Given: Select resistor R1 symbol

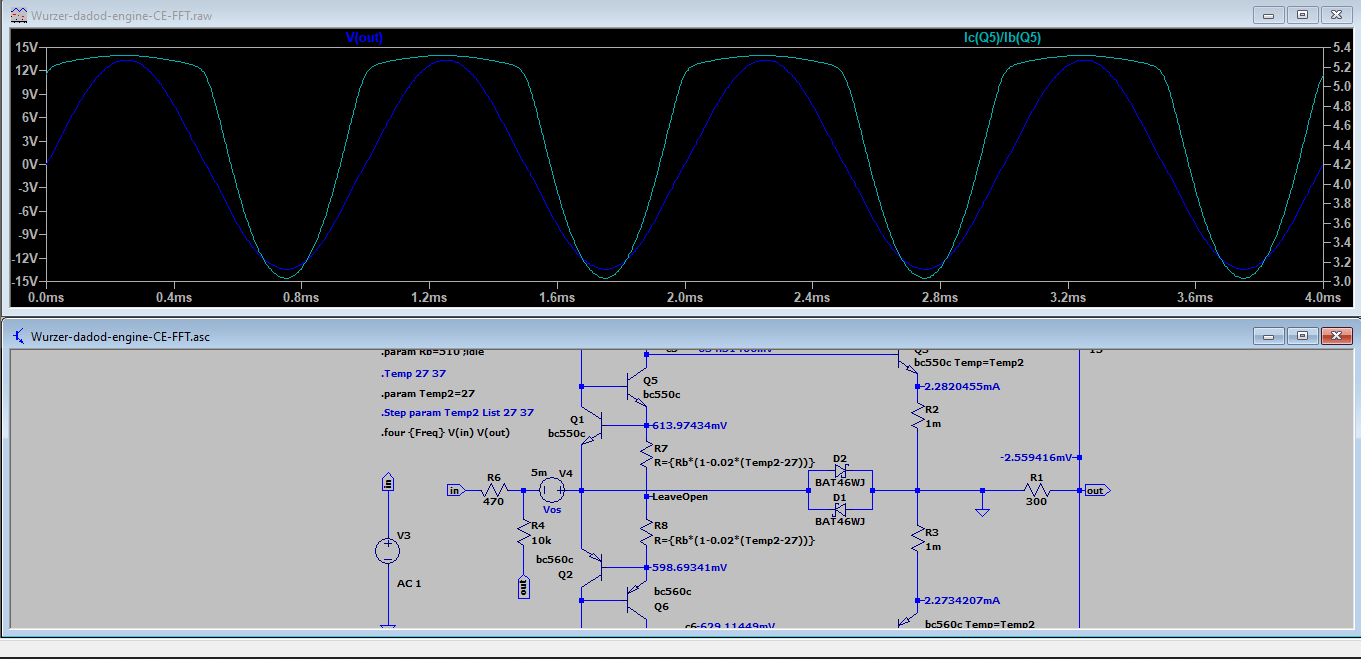Looking at the screenshot, I should 1036,490.
